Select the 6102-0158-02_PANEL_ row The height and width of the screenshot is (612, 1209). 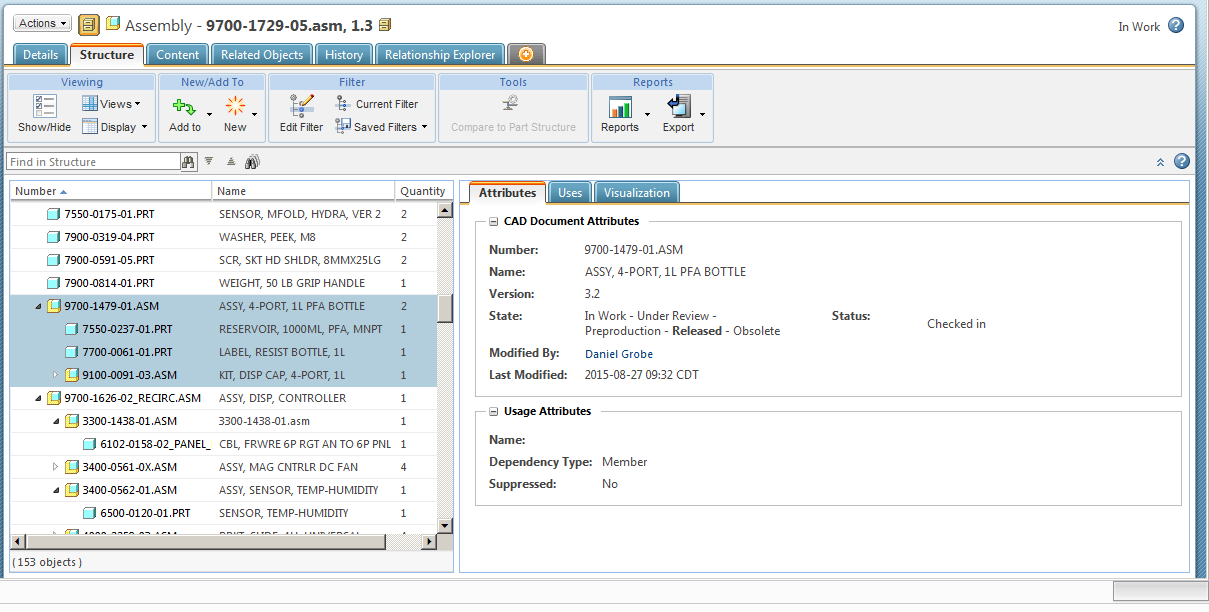click(224, 444)
